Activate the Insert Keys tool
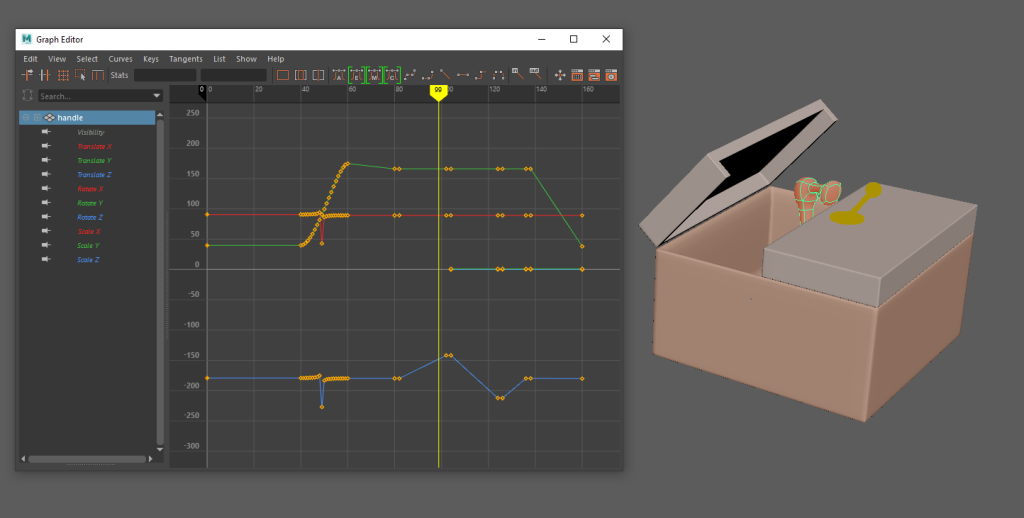The image size is (1024, 518). [45, 75]
